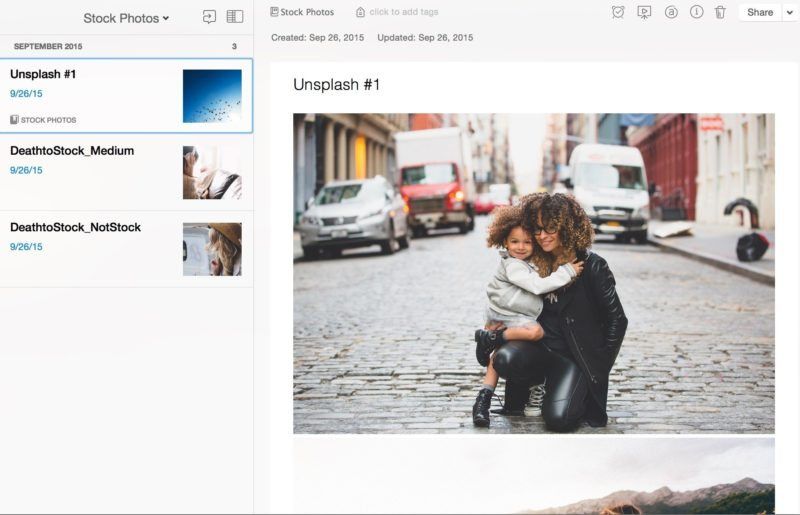This screenshot has width=800, height=515.
Task: Delete note with trash icon
Action: click(720, 12)
